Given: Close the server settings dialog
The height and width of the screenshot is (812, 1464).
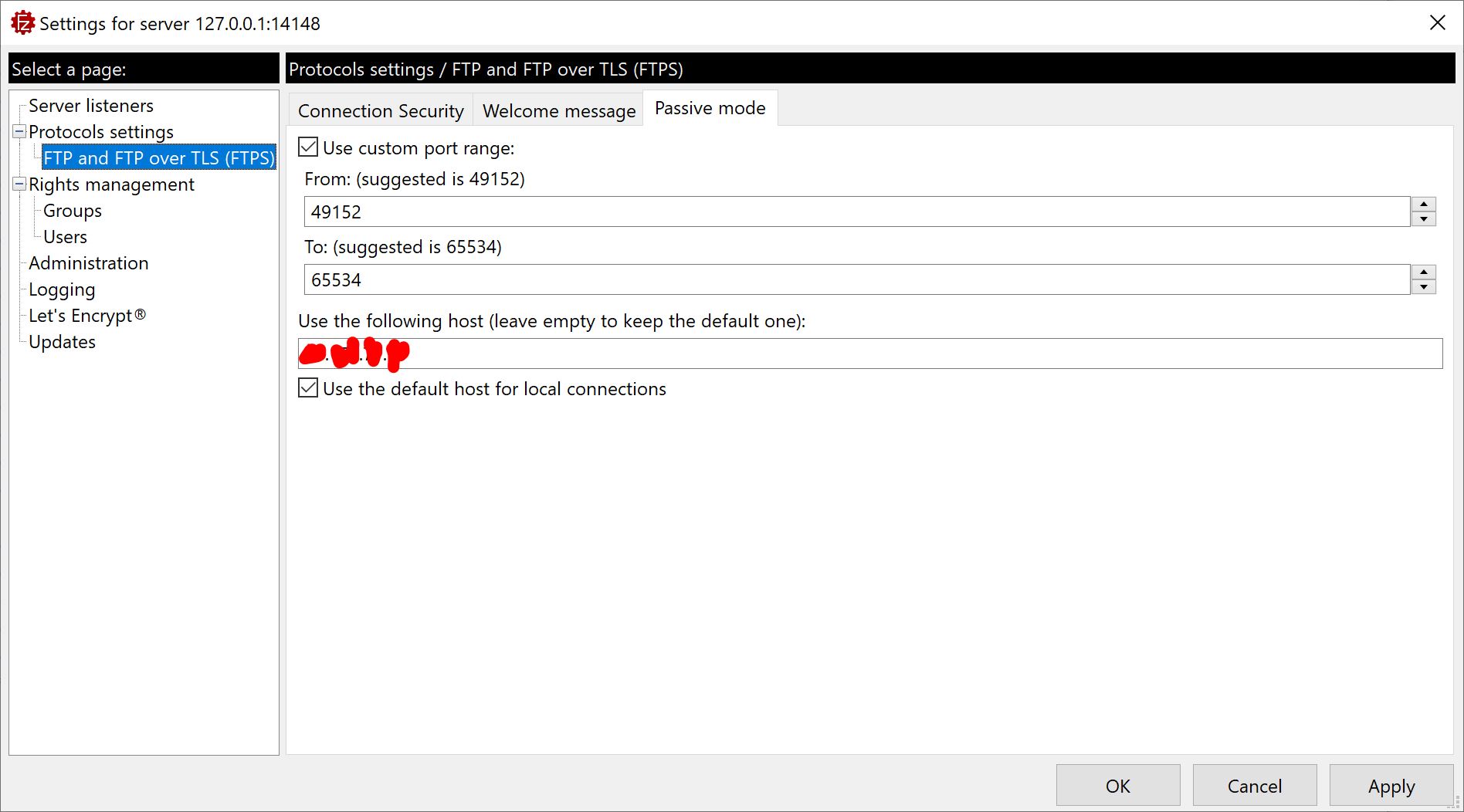Looking at the screenshot, I should click(1437, 23).
